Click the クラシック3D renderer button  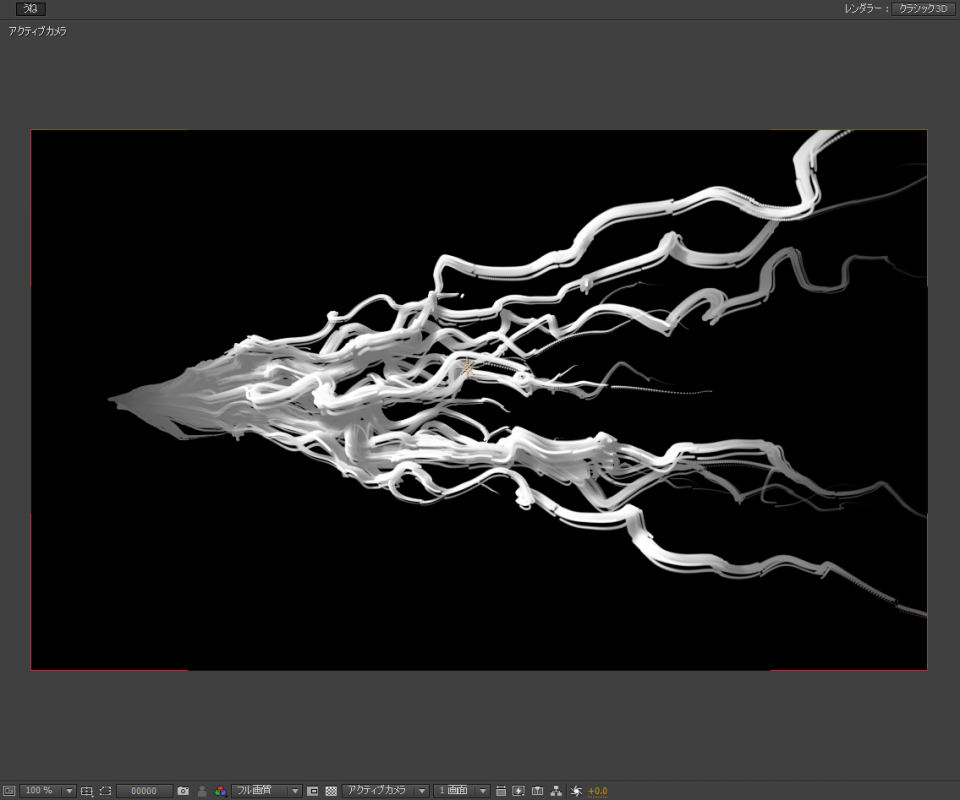(921, 8)
